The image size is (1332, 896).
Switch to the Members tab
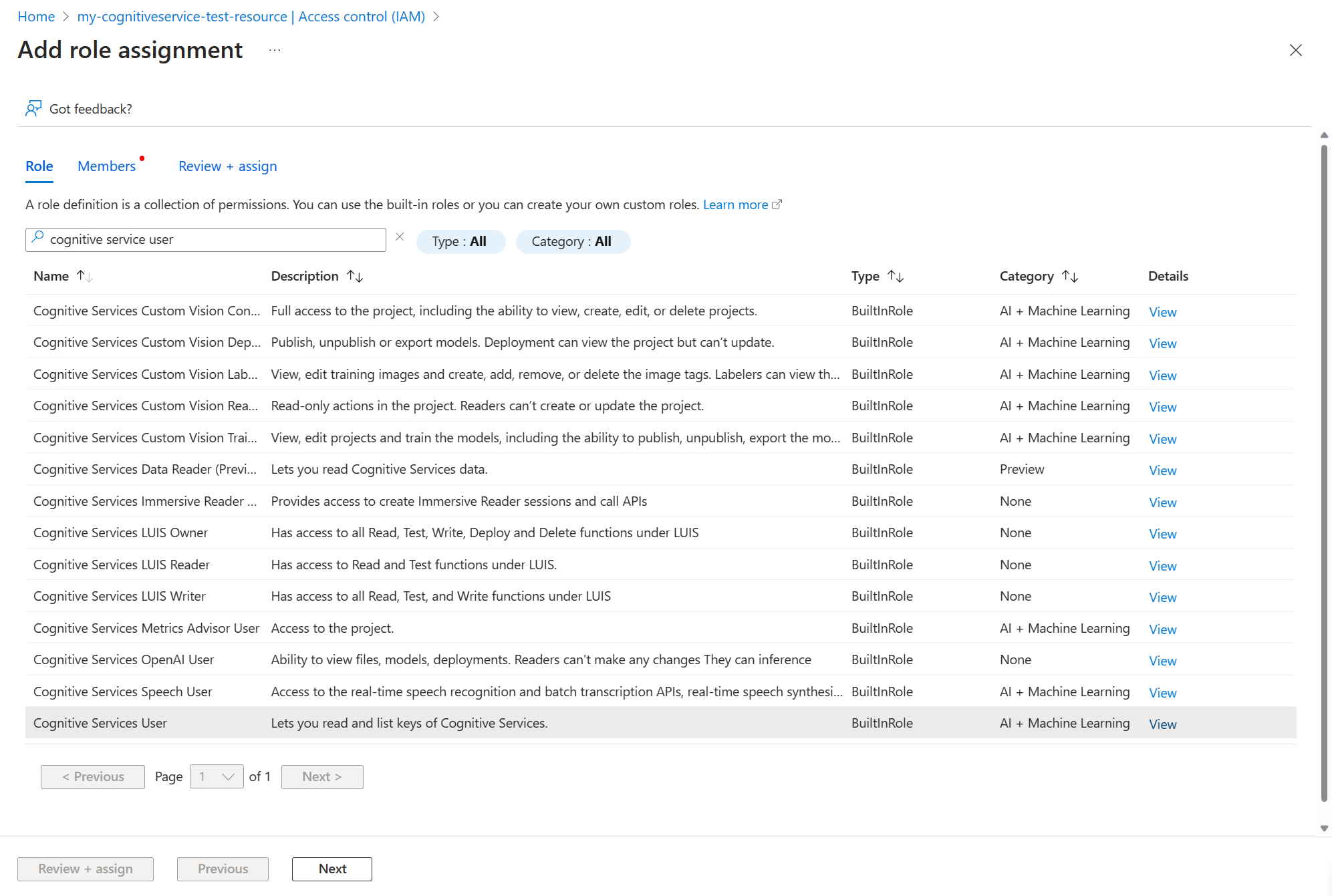pos(106,166)
